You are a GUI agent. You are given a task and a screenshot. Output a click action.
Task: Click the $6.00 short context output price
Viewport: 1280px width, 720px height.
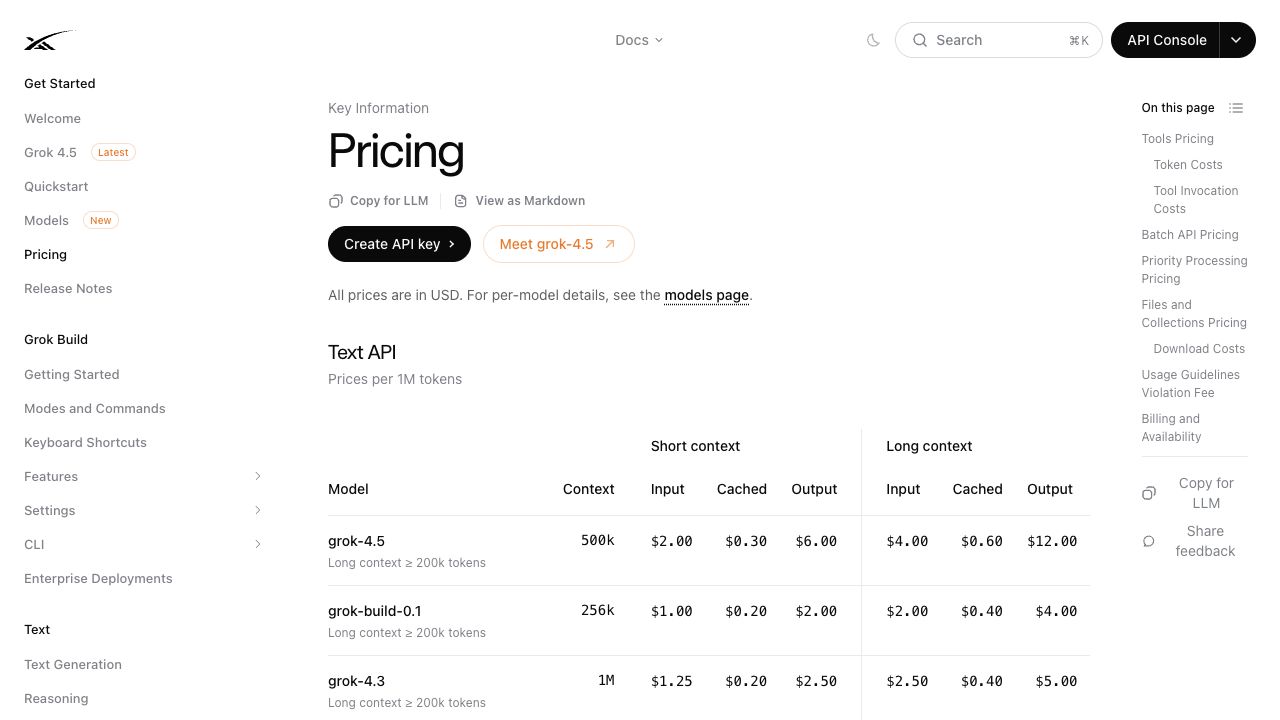(x=816, y=541)
